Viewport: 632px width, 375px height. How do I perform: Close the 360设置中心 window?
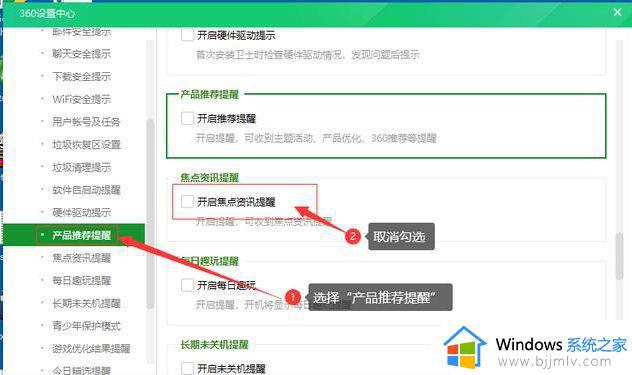pos(617,12)
